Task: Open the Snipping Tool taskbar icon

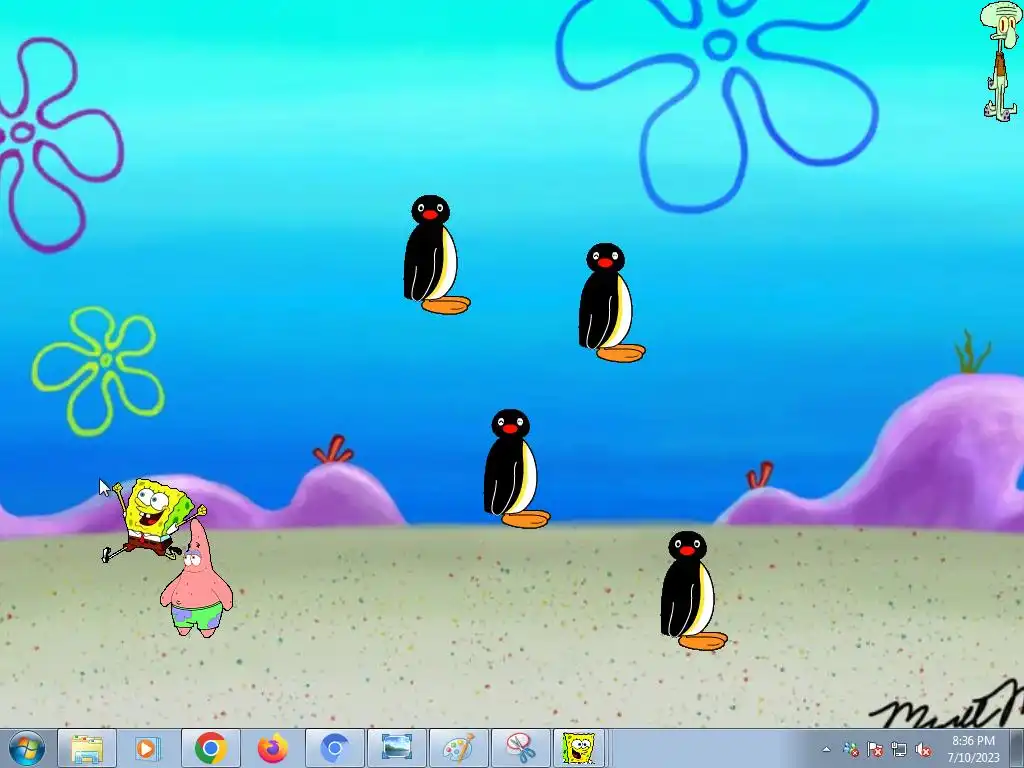Action: pos(520,748)
